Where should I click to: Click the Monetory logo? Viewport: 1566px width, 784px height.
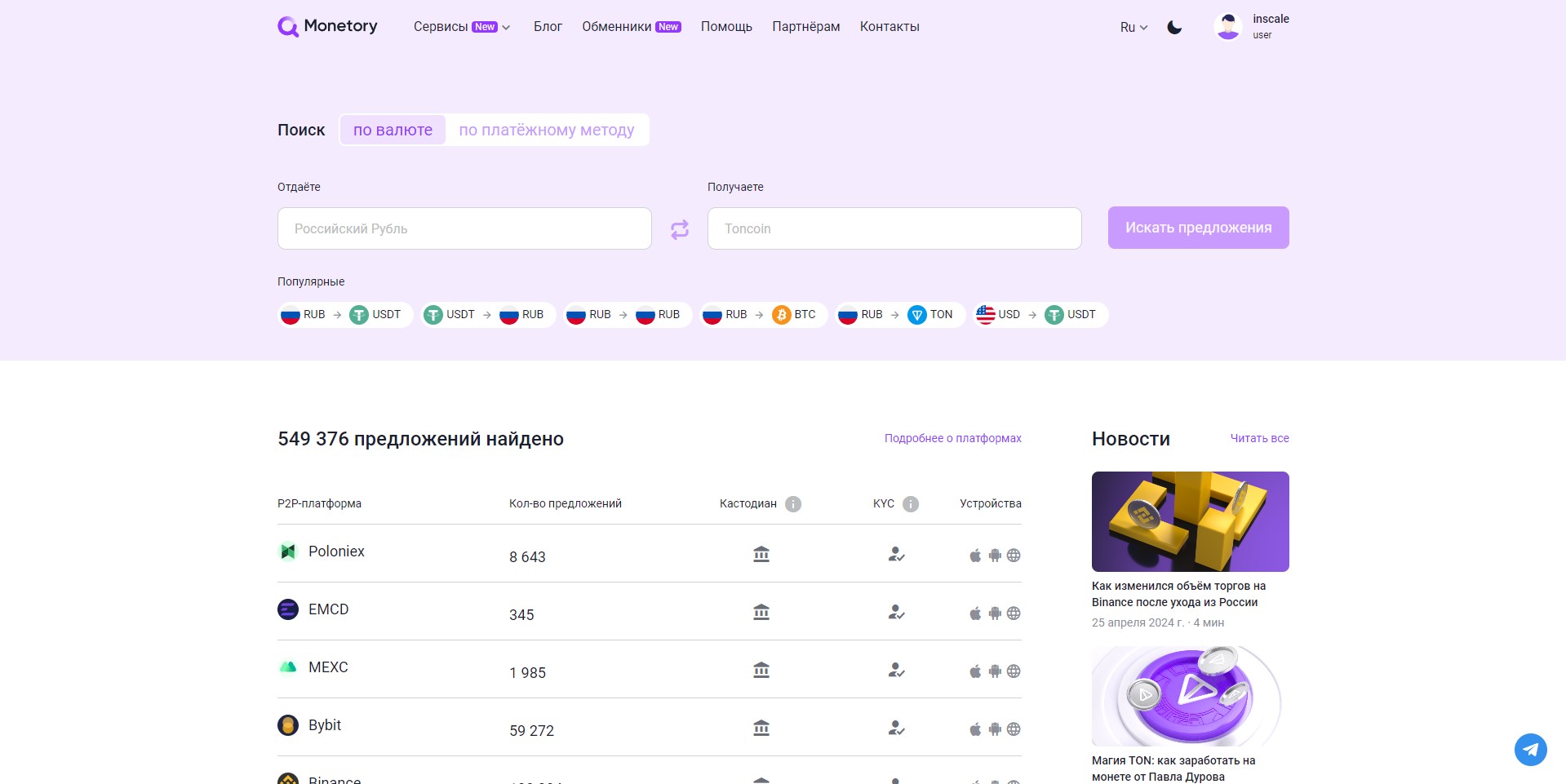tap(327, 26)
